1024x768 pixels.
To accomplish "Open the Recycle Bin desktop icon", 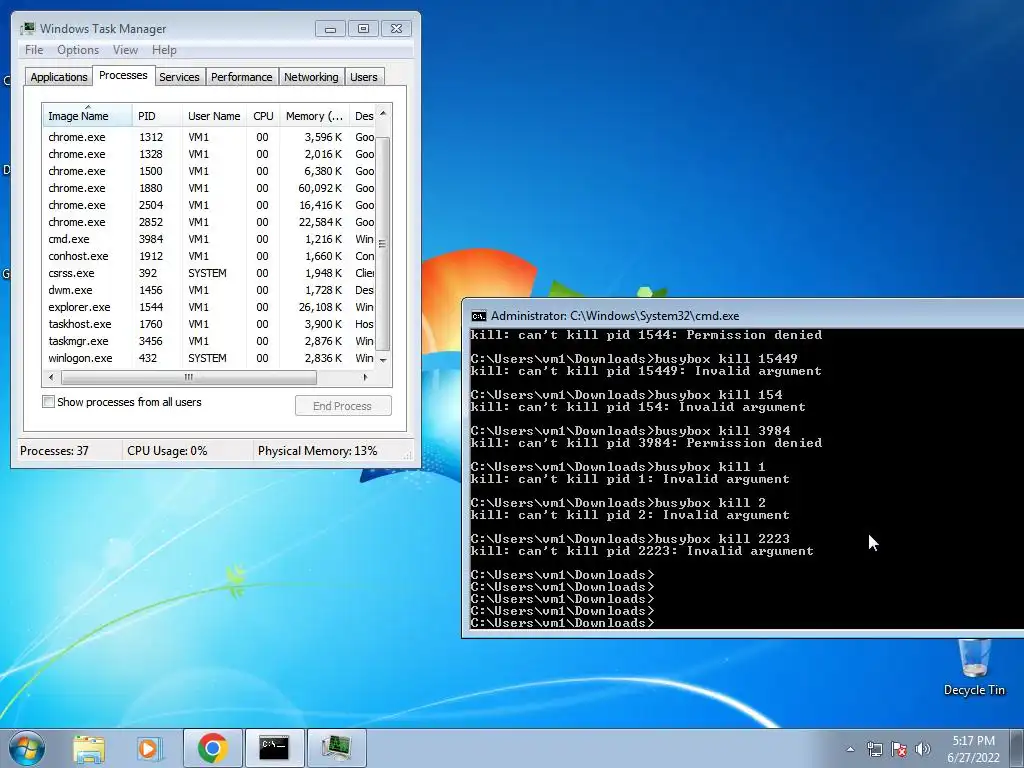I will tap(974, 667).
